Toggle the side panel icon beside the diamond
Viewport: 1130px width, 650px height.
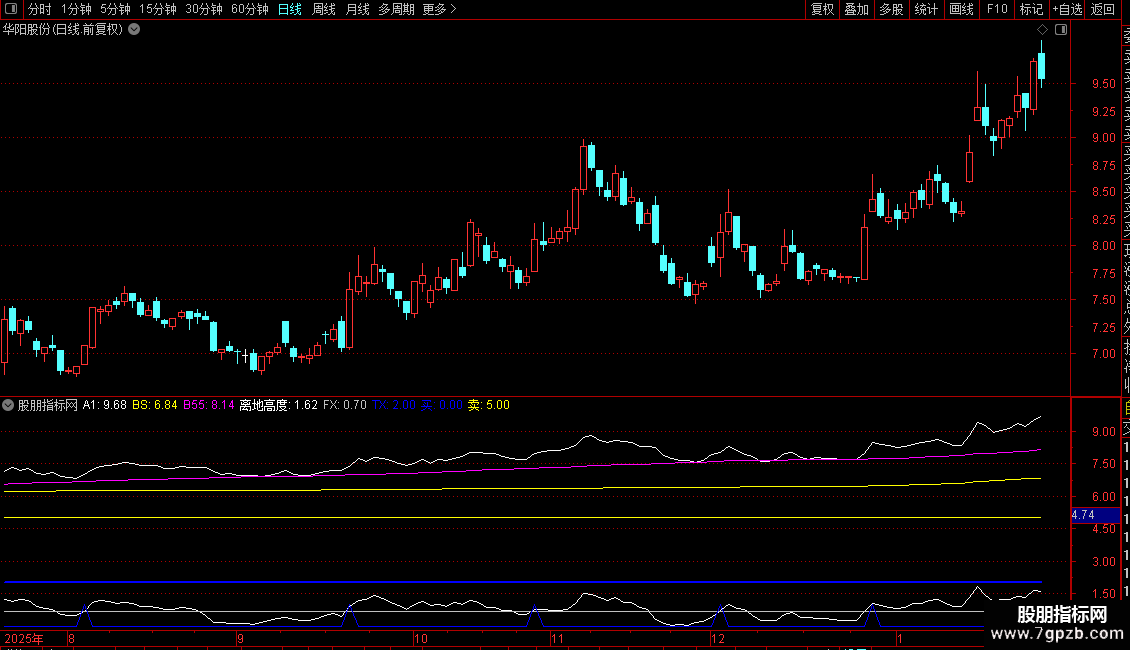1061,30
